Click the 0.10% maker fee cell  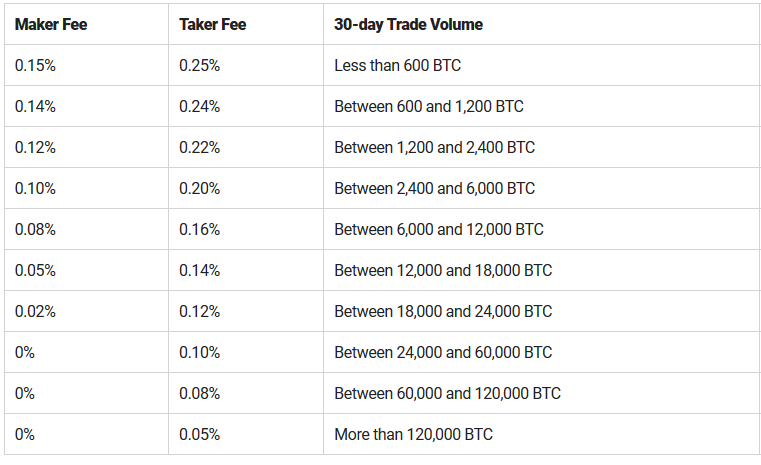point(86,188)
